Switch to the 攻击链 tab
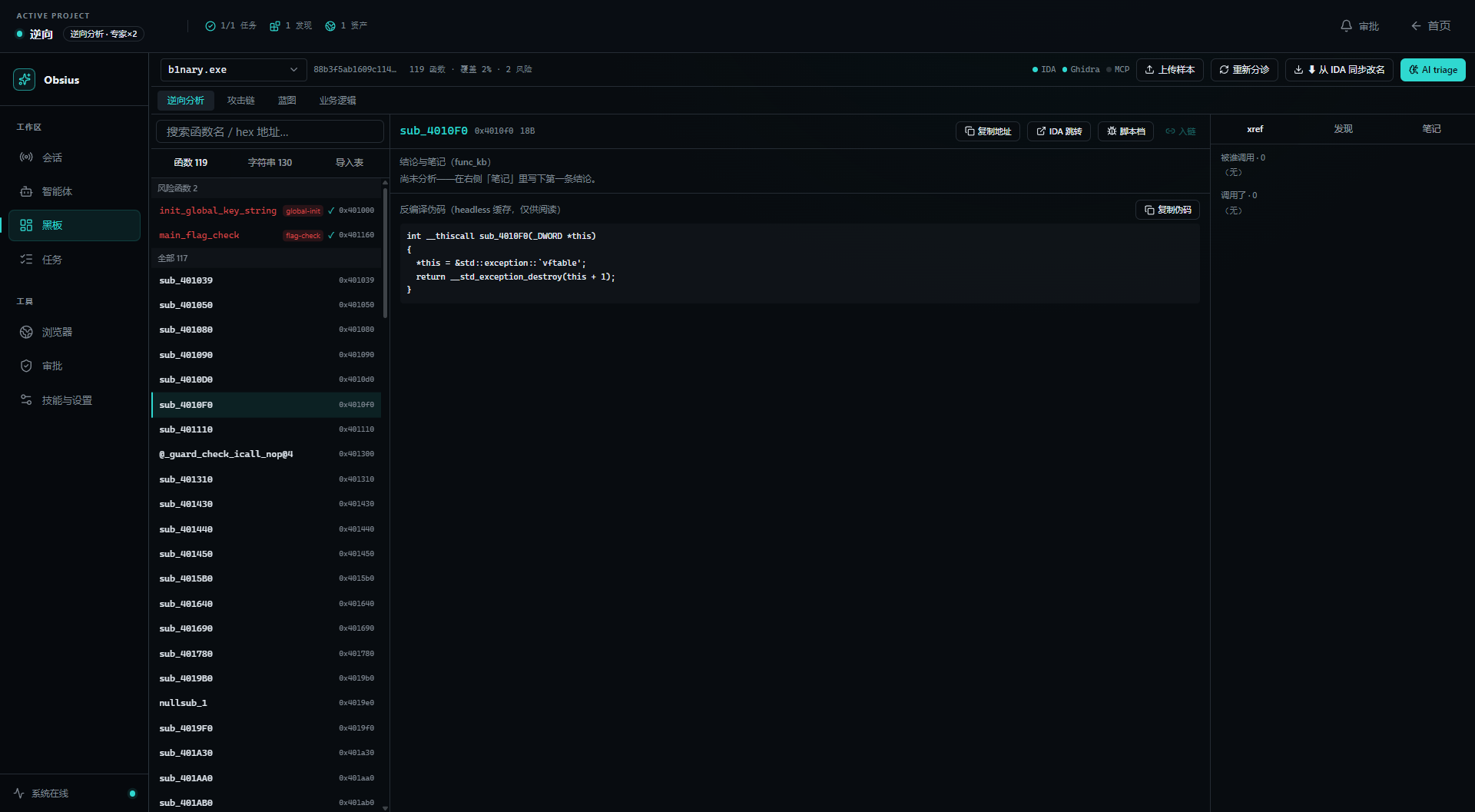 pos(240,101)
